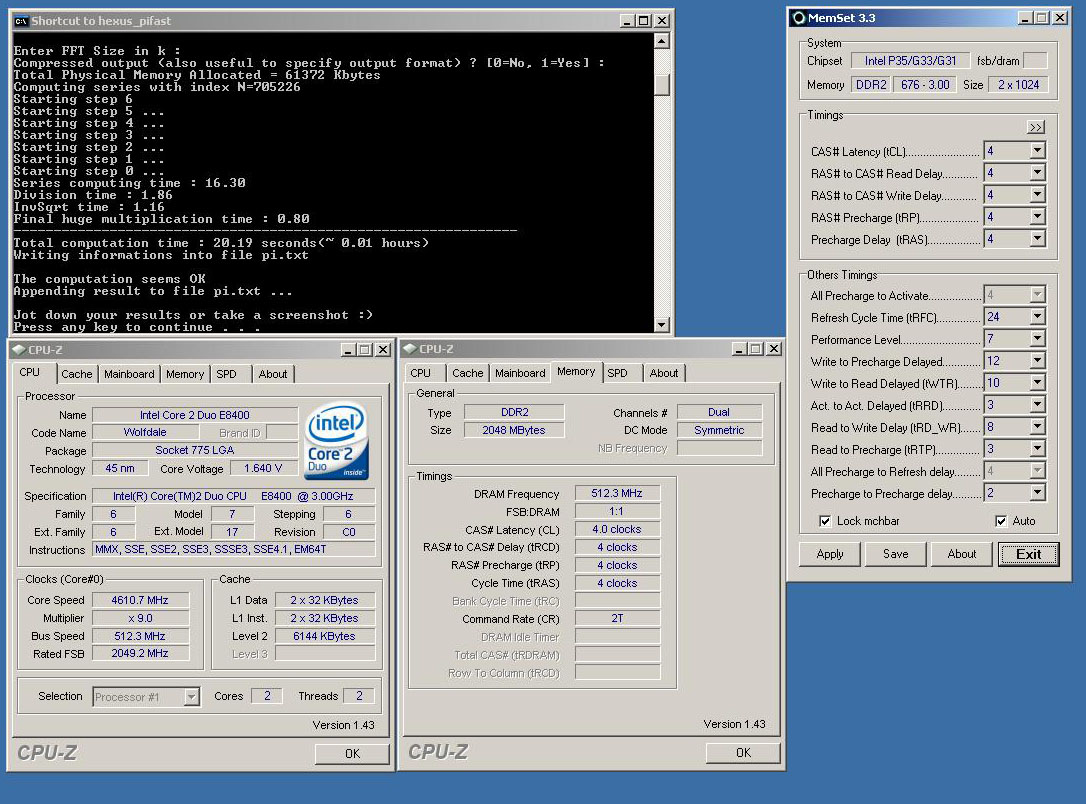The image size is (1086, 804).
Task: Click the Core Voltage 1.640 V field
Action: coord(263,469)
